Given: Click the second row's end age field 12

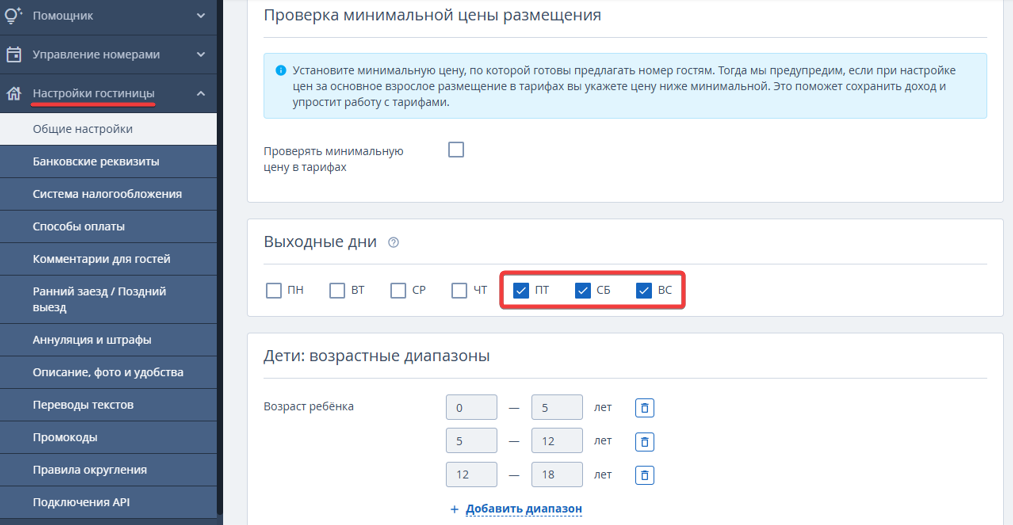Looking at the screenshot, I should pos(557,441).
